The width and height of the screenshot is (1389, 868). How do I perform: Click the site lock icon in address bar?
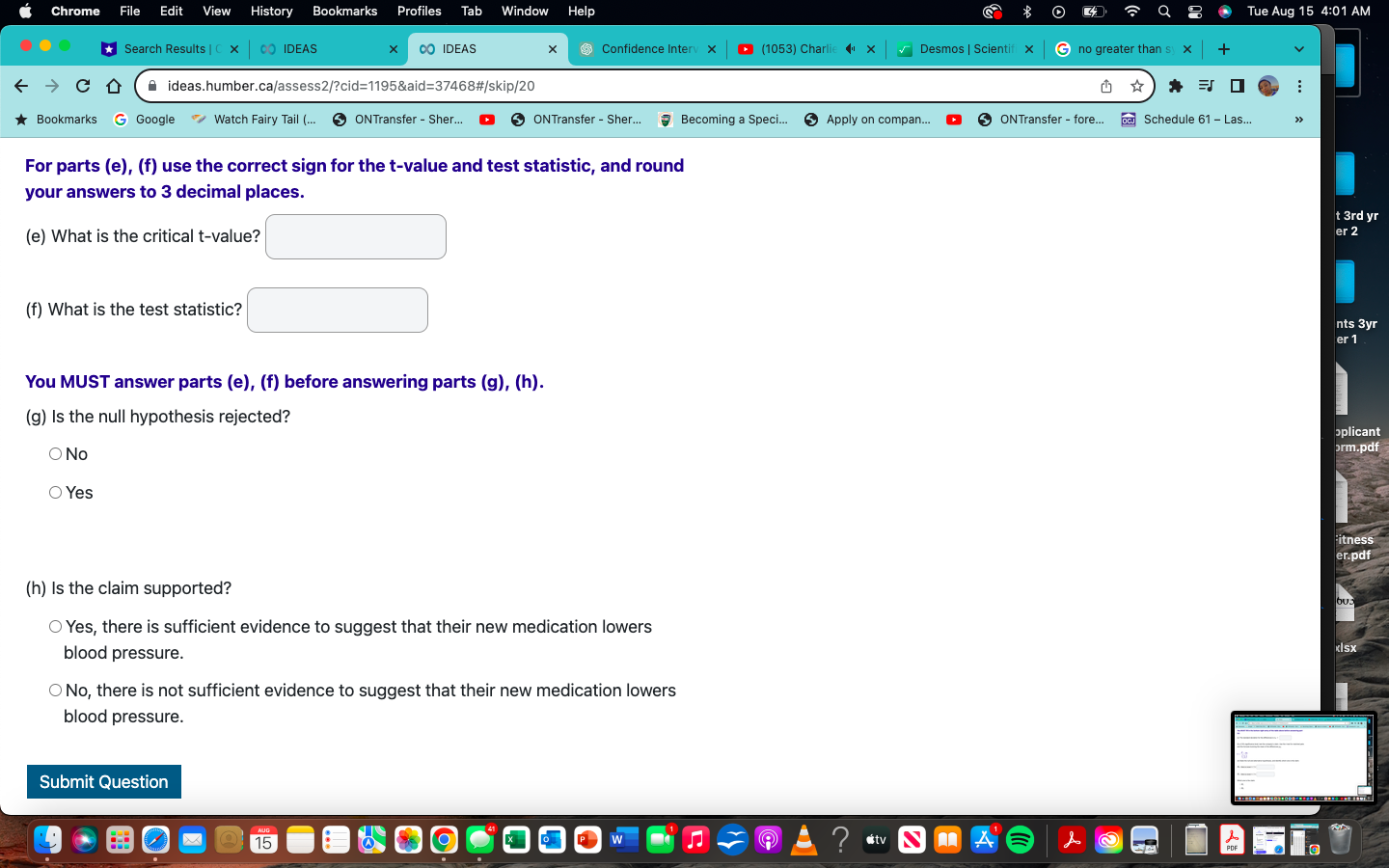pyautogui.click(x=151, y=86)
